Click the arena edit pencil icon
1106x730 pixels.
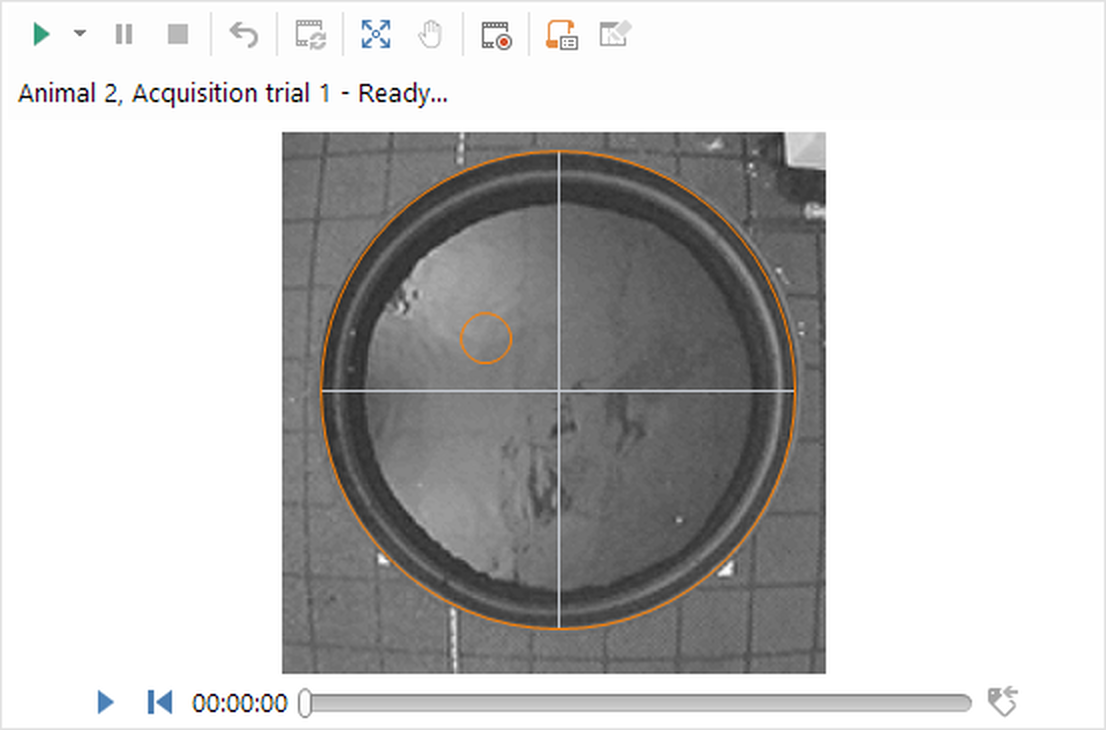(x=615, y=35)
